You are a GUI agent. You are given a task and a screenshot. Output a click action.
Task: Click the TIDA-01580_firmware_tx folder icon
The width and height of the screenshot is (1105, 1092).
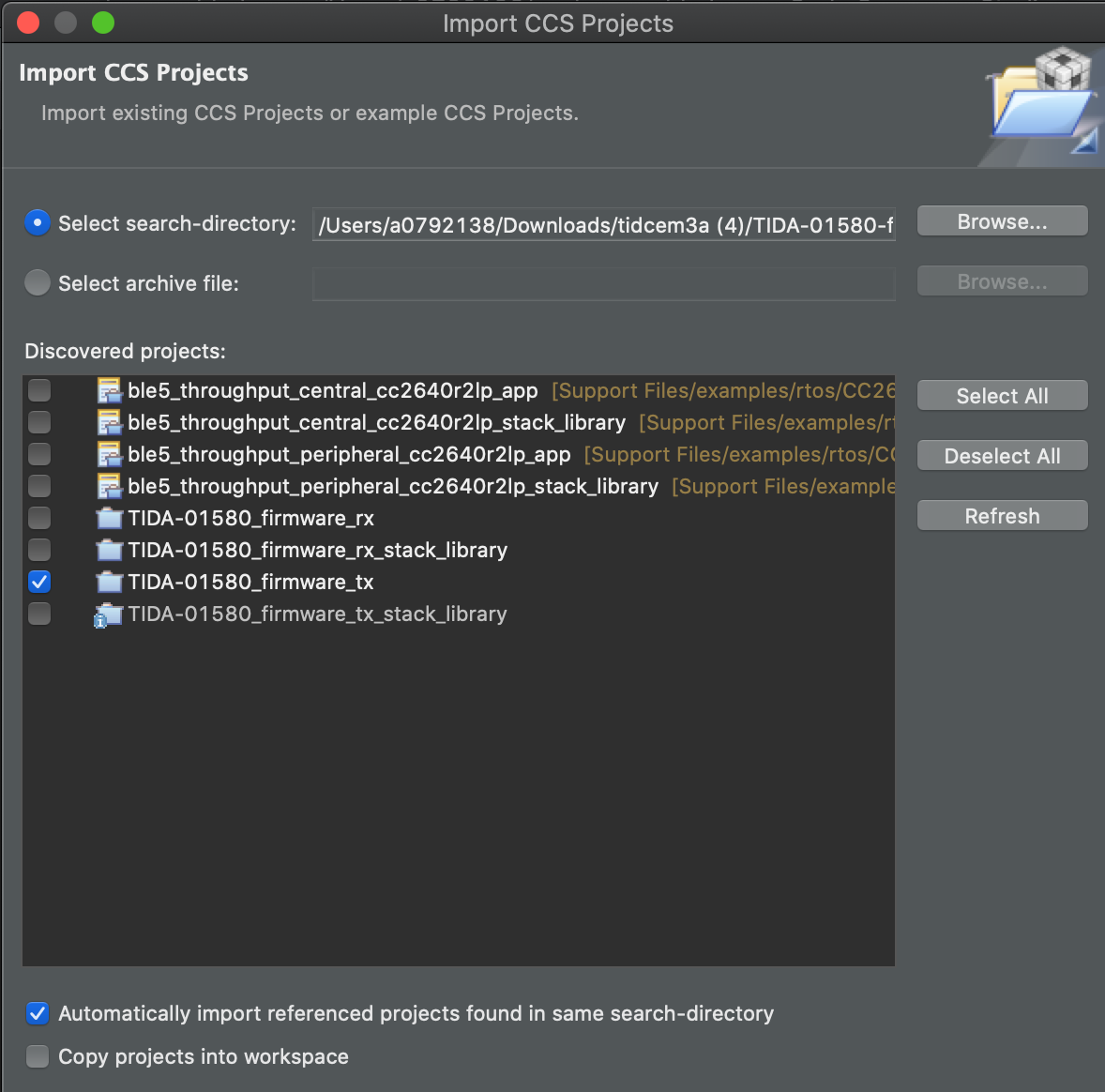point(109,582)
